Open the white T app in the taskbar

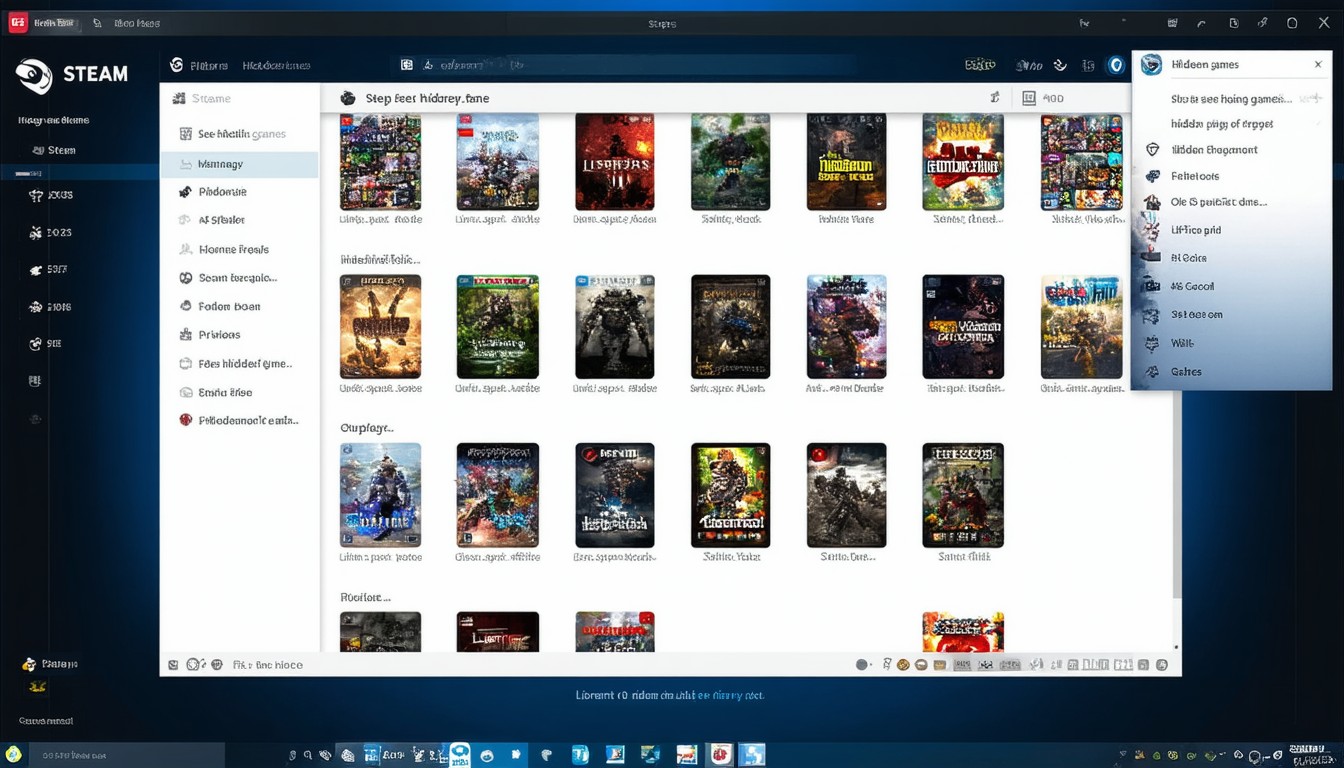[x=580, y=755]
